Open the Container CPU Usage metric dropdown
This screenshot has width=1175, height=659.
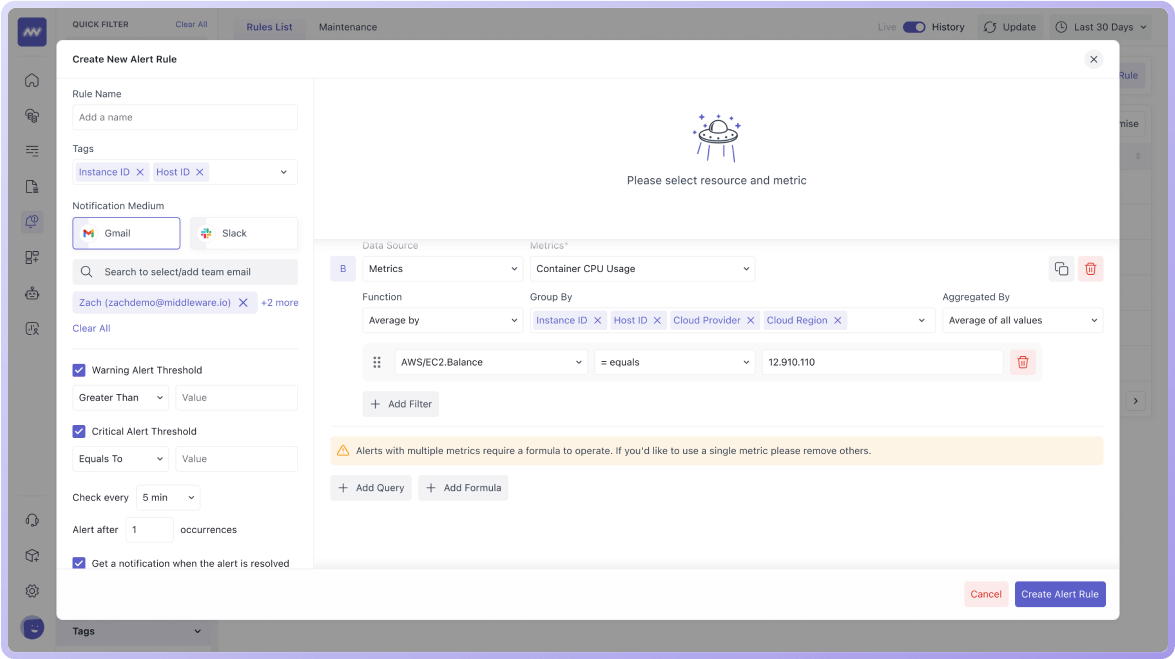[x=642, y=268]
